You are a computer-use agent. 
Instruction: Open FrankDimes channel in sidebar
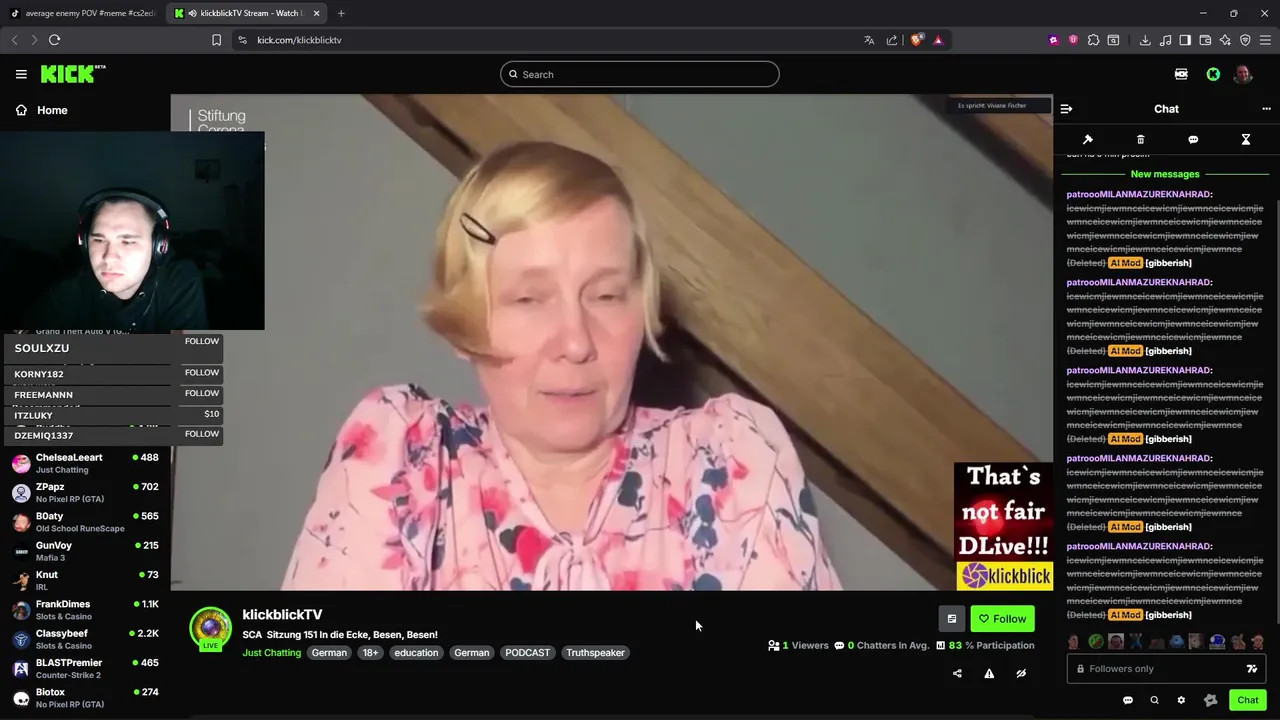tap(85, 610)
